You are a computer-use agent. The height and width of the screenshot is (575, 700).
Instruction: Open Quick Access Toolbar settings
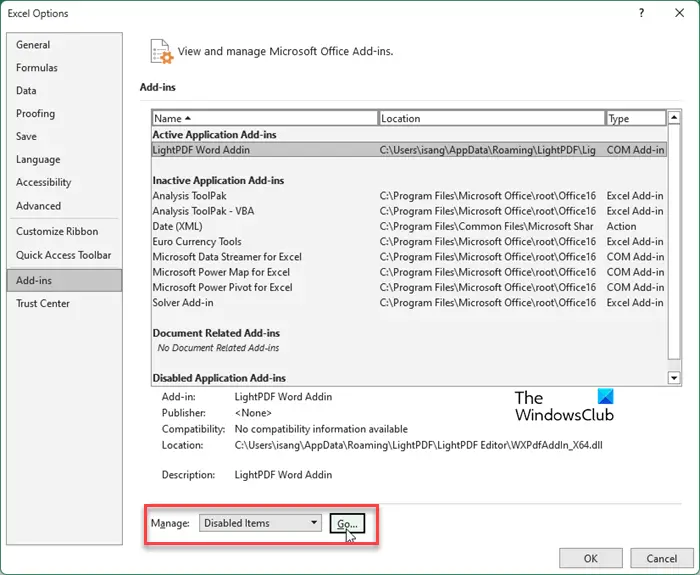(64, 255)
